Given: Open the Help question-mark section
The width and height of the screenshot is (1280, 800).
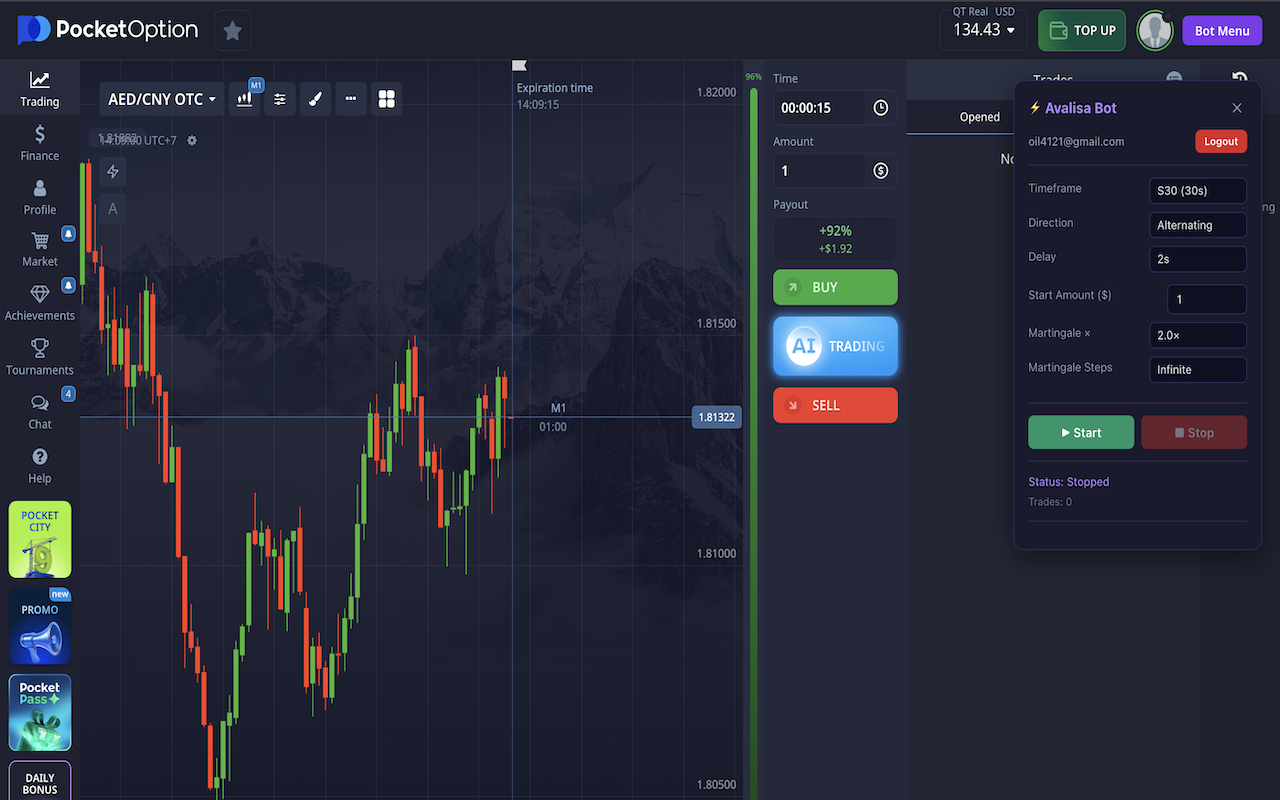Looking at the screenshot, I should [x=40, y=465].
